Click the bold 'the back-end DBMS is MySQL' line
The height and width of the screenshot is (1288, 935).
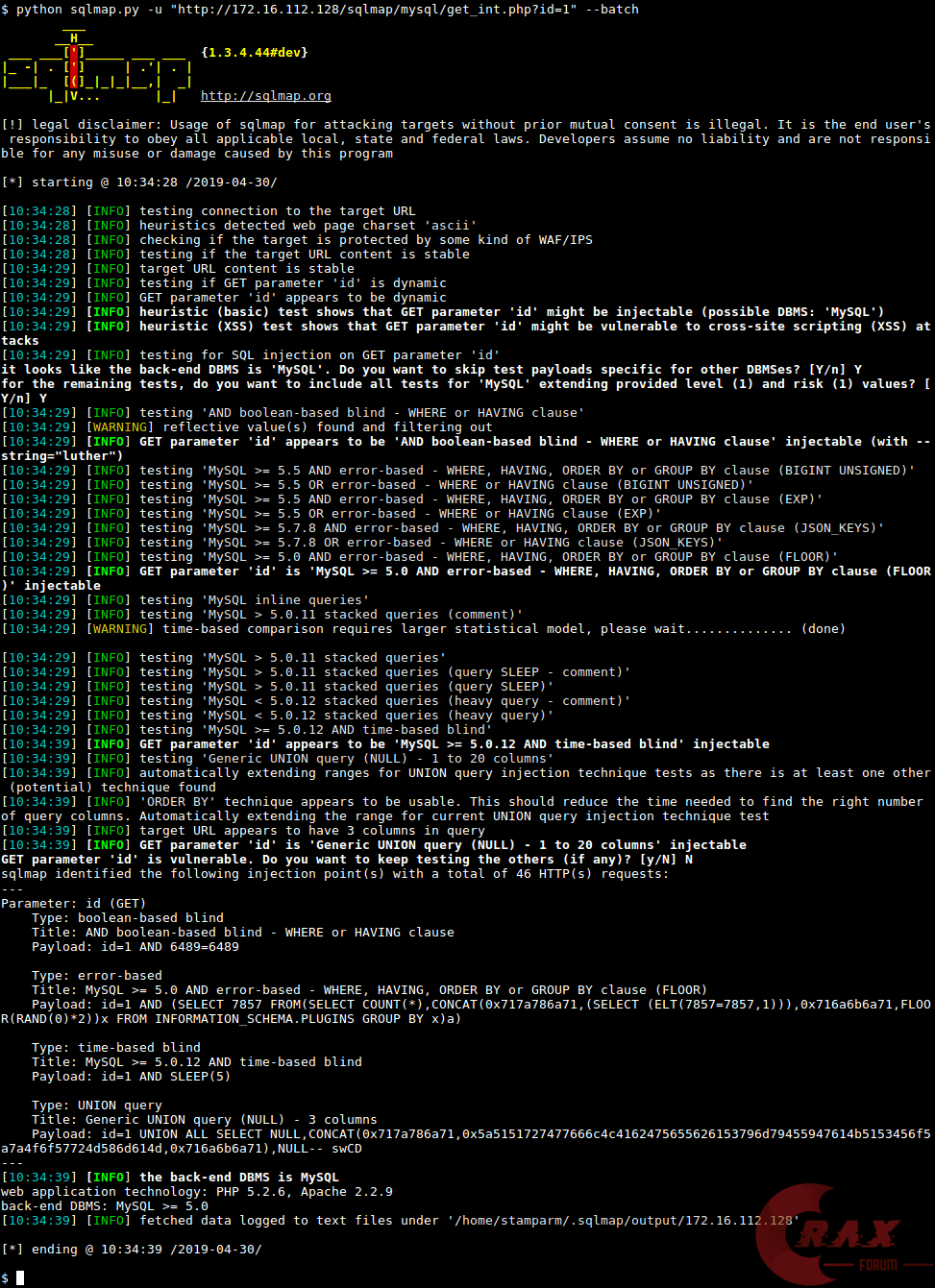(170, 1178)
